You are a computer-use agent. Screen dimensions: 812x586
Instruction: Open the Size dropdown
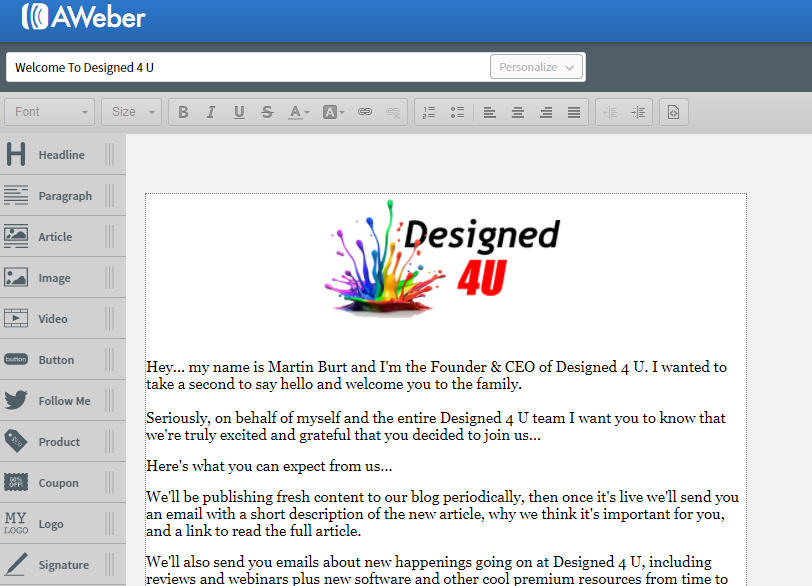pyautogui.click(x=132, y=112)
